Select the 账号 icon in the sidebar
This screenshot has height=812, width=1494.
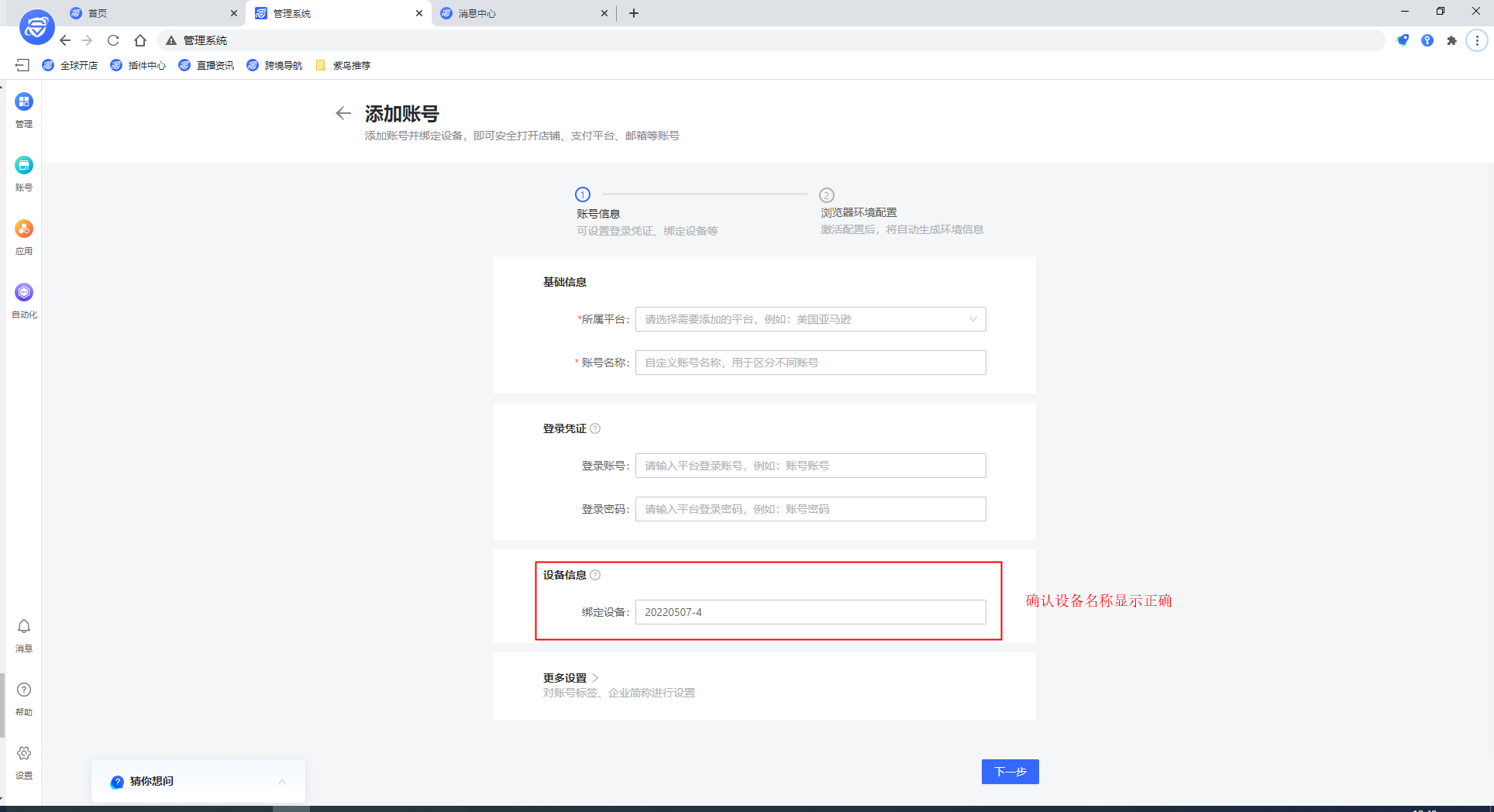pyautogui.click(x=23, y=172)
